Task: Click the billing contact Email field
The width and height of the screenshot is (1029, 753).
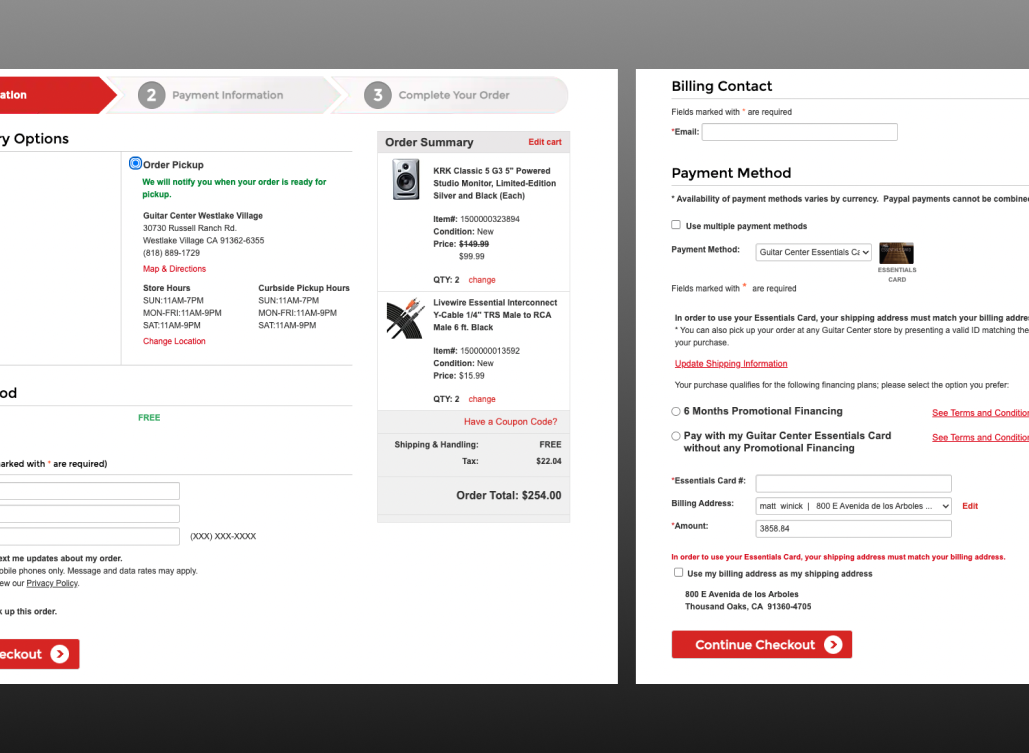Action: click(x=799, y=132)
